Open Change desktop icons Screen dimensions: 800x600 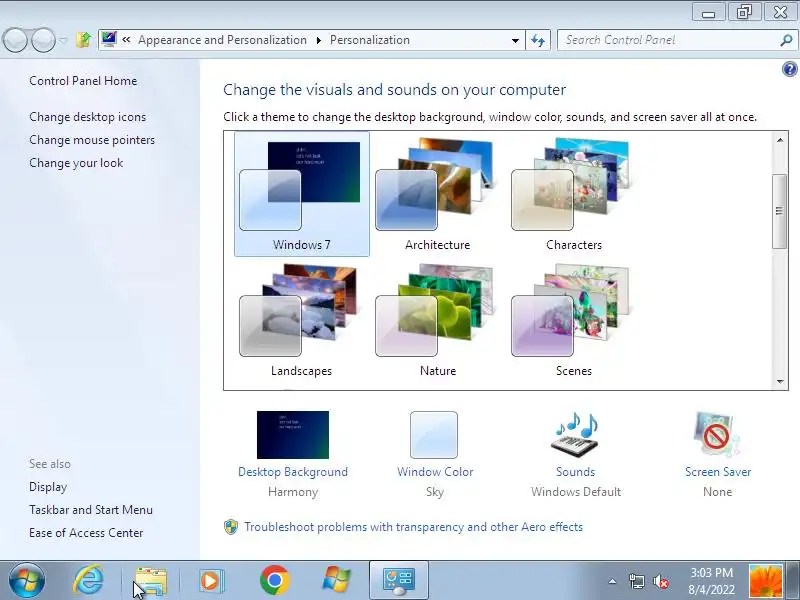pyautogui.click(x=87, y=117)
